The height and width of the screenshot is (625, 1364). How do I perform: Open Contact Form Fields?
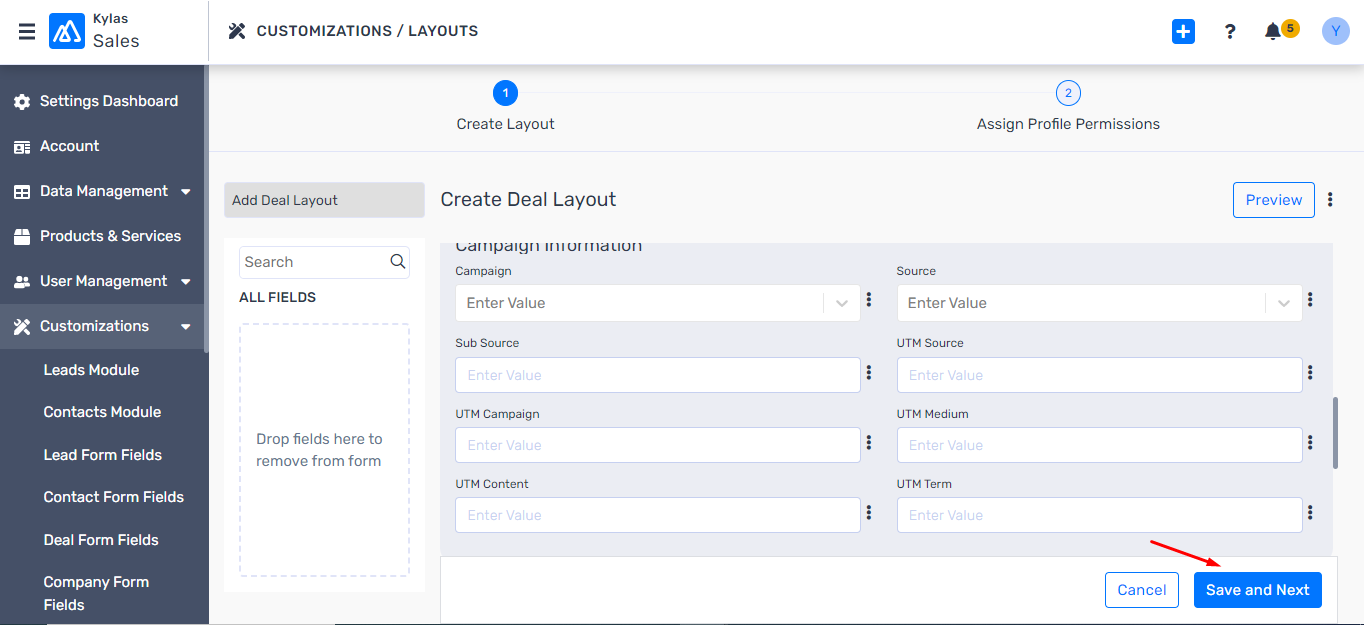coord(114,497)
